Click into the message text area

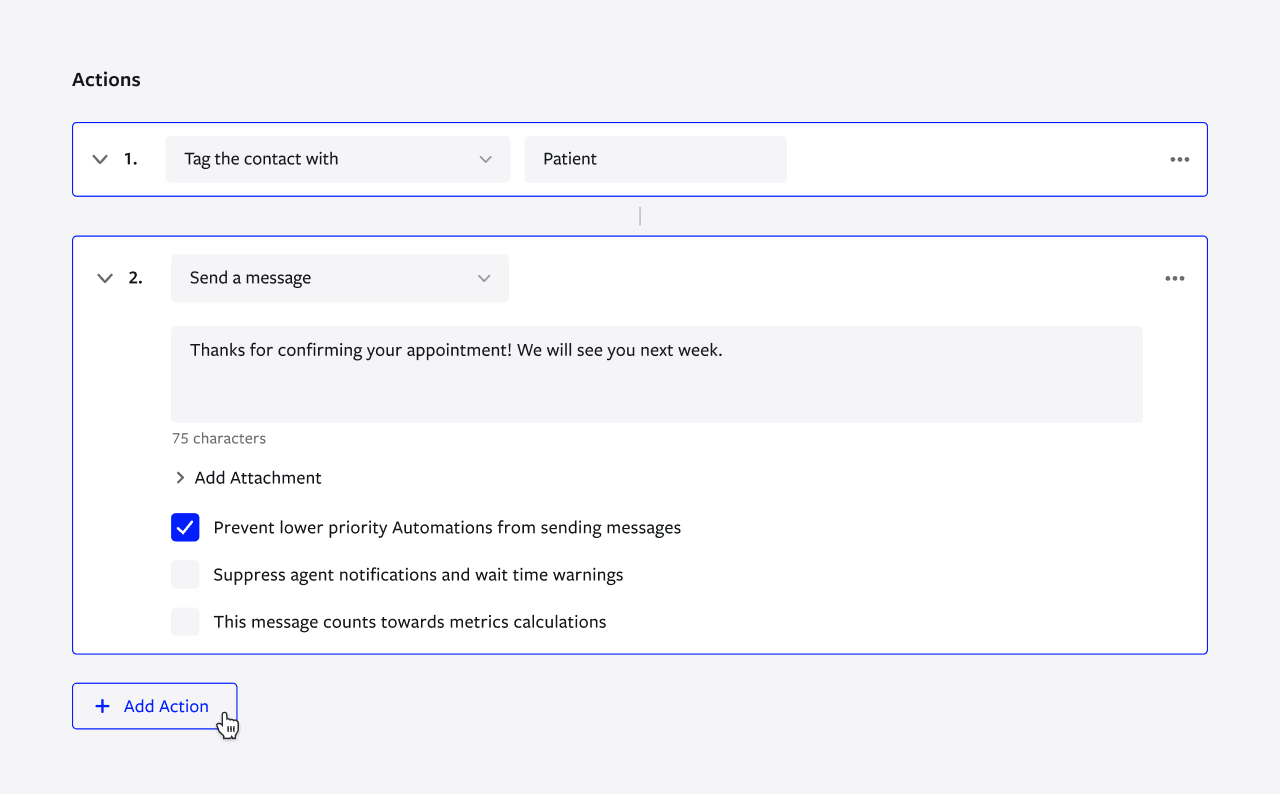657,374
